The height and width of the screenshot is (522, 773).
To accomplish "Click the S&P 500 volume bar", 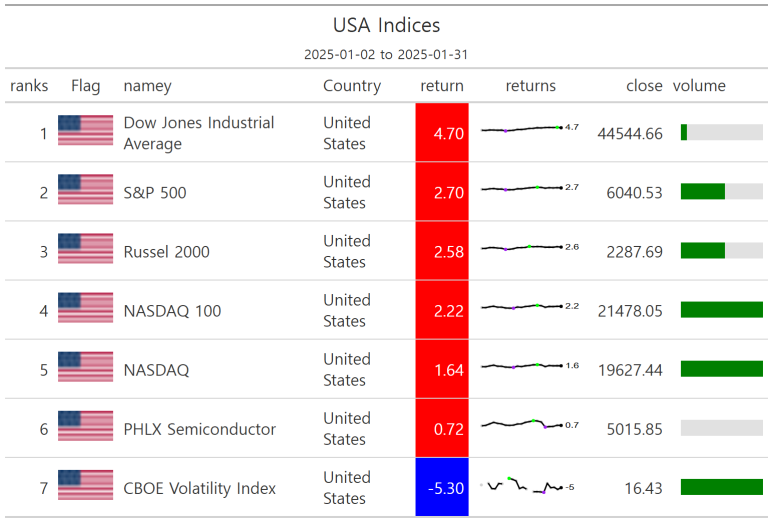I will tap(722, 191).
